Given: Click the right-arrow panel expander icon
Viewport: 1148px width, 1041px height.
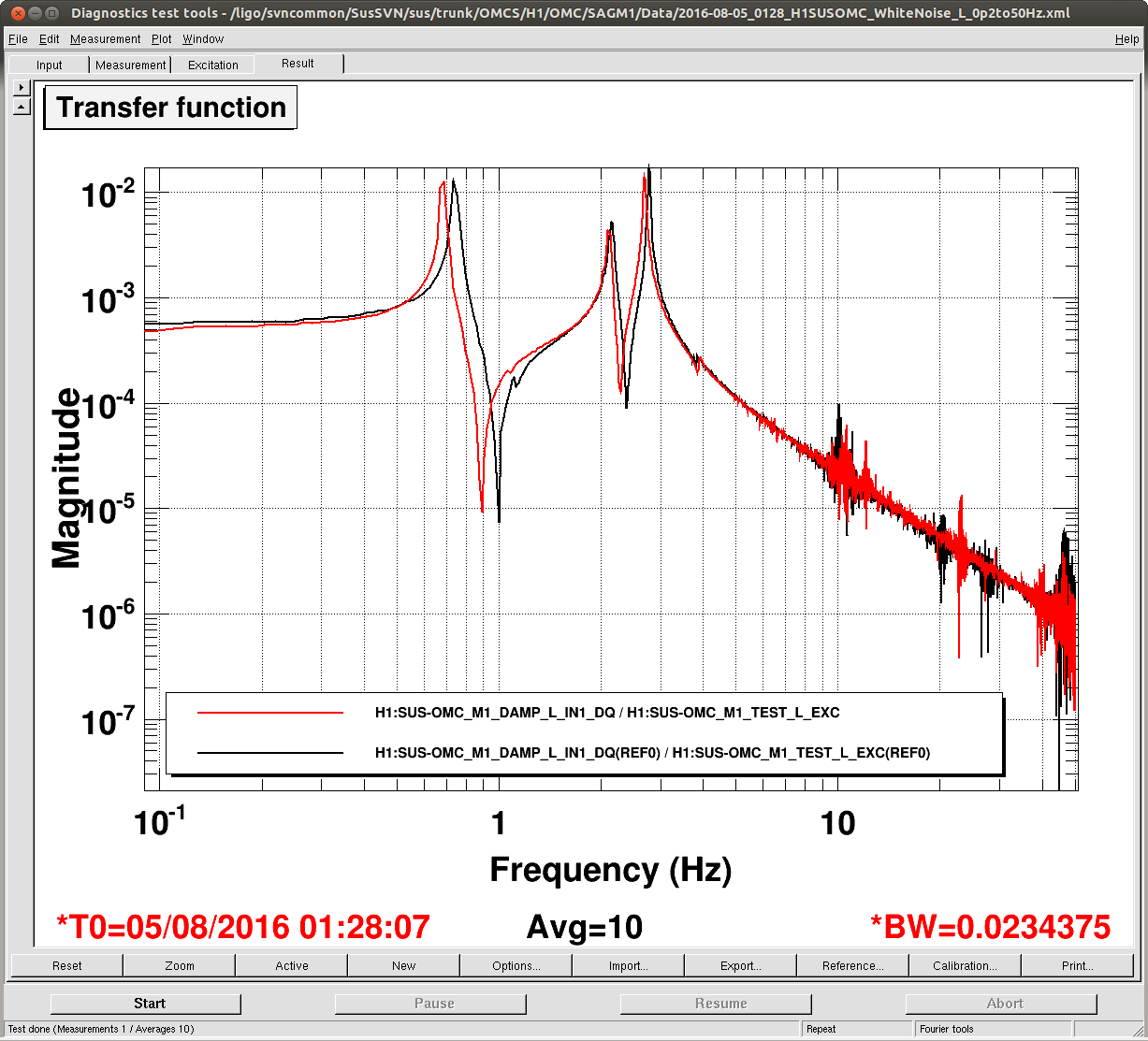Looking at the screenshot, I should 22,86.
